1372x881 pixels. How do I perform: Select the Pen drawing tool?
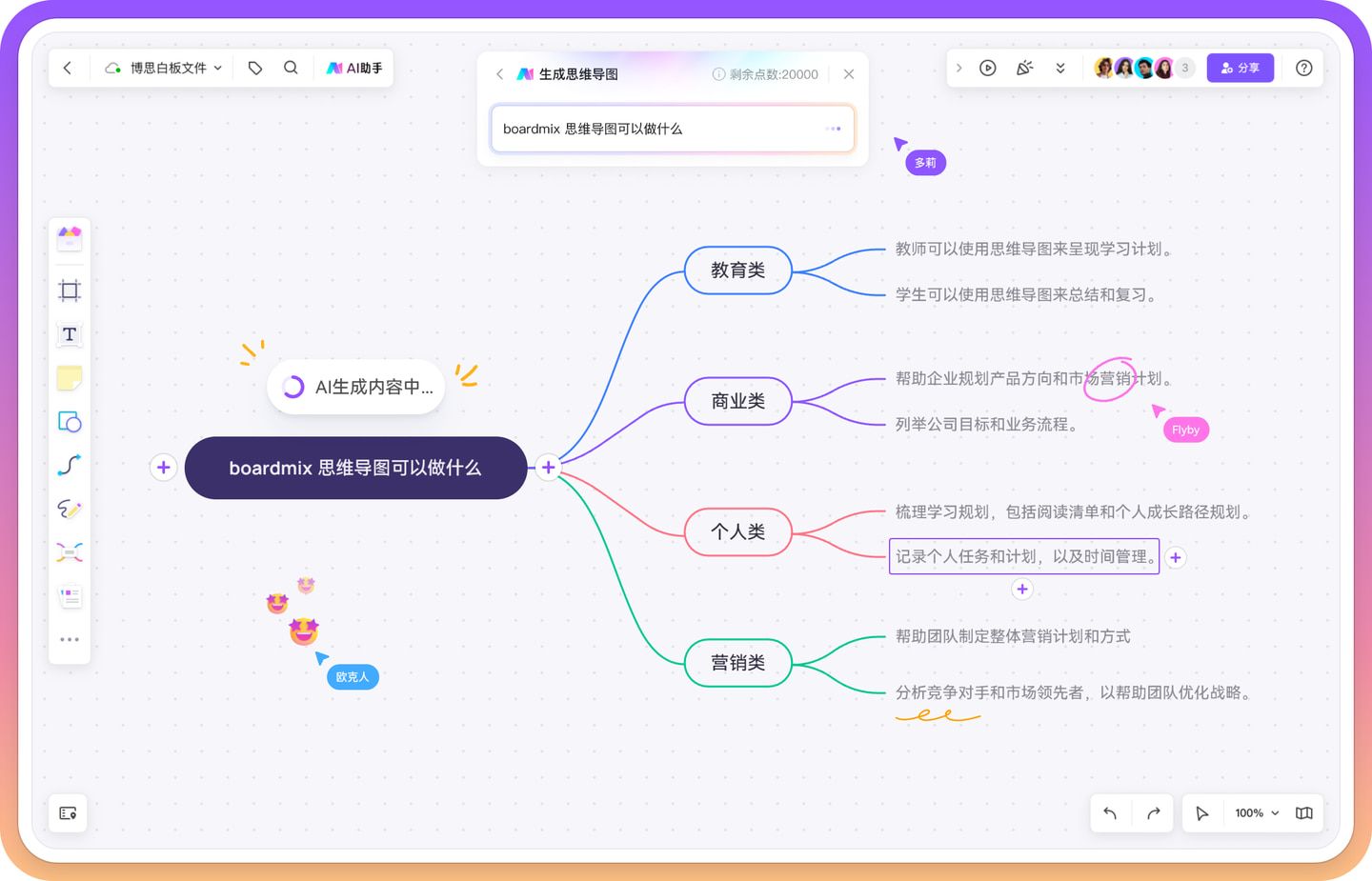70,509
